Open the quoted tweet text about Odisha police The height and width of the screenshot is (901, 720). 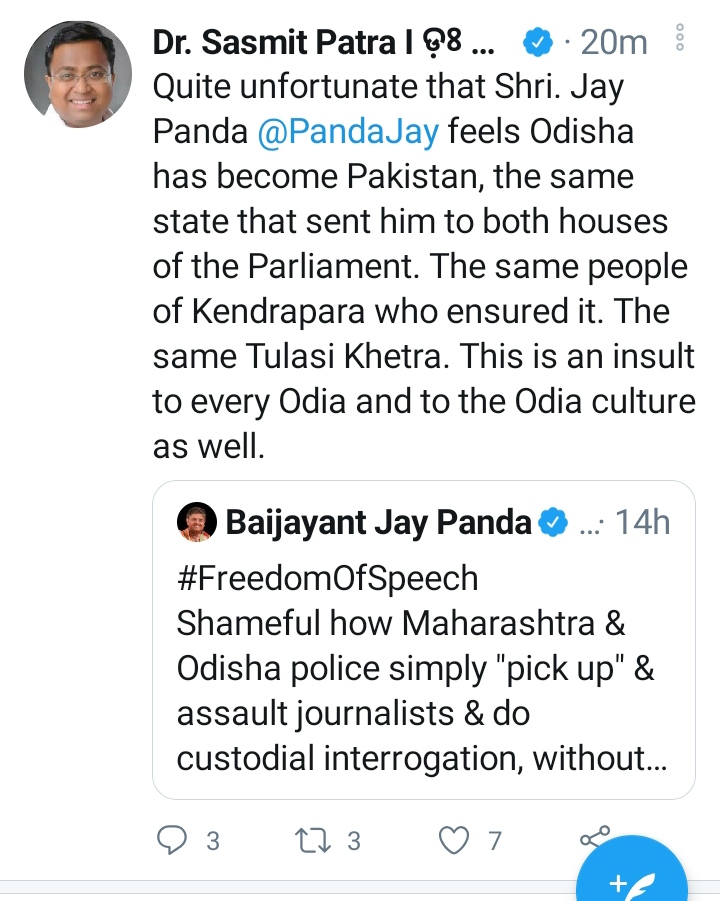pos(420,690)
